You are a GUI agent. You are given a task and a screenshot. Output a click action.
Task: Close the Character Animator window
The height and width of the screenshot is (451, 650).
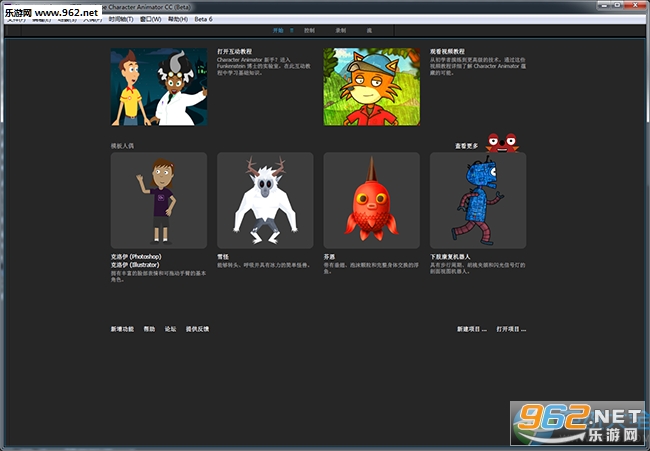(x=635, y=5)
